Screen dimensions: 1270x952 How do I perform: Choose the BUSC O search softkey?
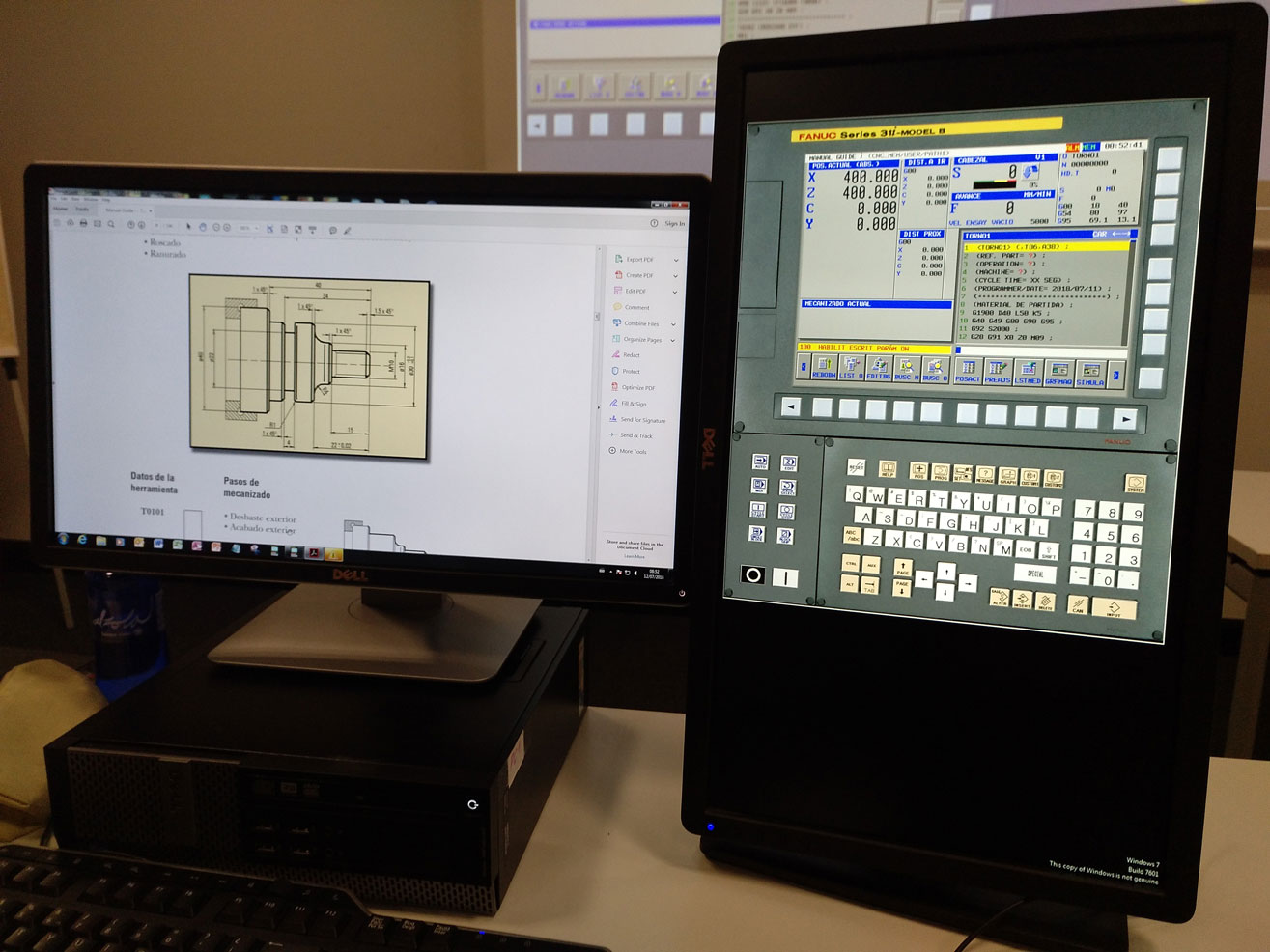(935, 370)
